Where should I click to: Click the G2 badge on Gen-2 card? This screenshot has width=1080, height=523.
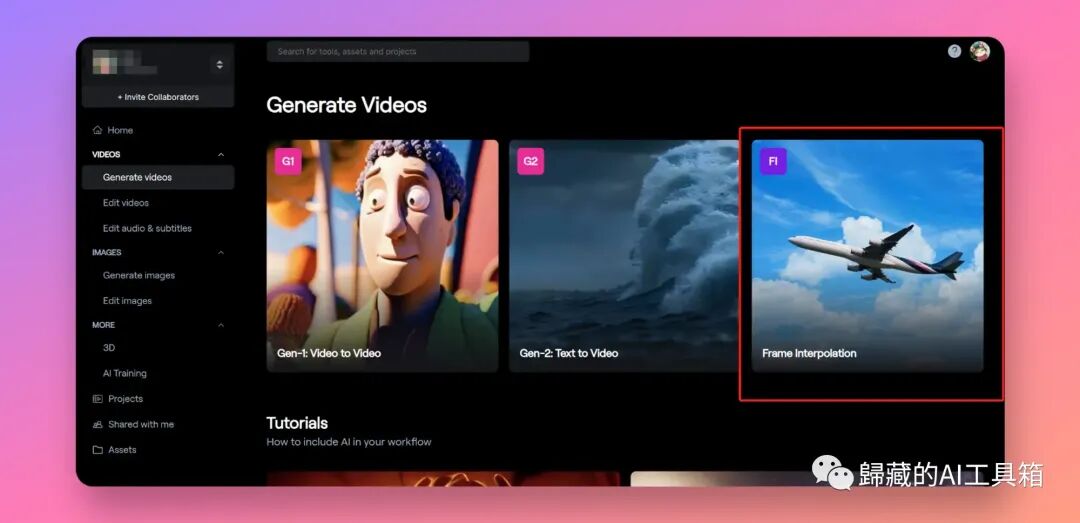pos(530,161)
